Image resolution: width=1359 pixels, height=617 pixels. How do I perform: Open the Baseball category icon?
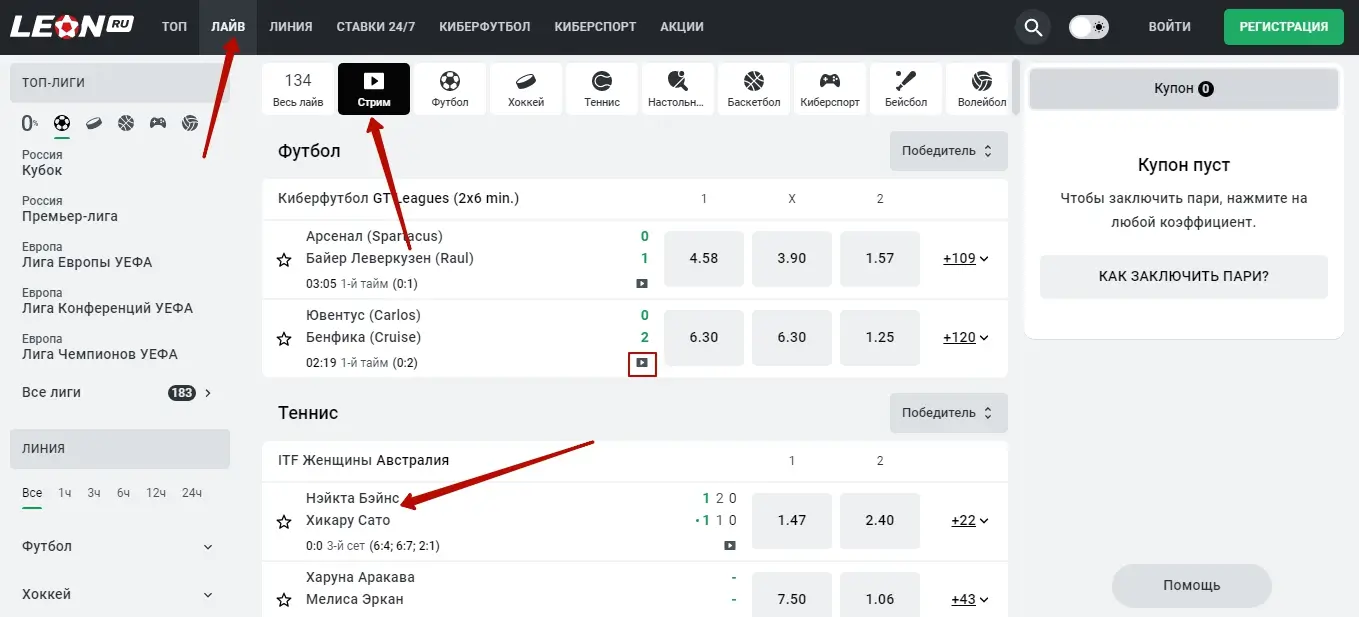[x=906, y=88]
